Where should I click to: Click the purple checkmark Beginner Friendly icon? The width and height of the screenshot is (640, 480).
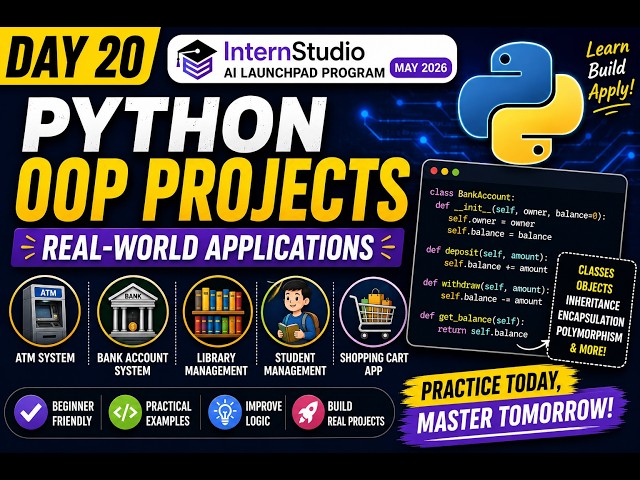click(x=31, y=412)
